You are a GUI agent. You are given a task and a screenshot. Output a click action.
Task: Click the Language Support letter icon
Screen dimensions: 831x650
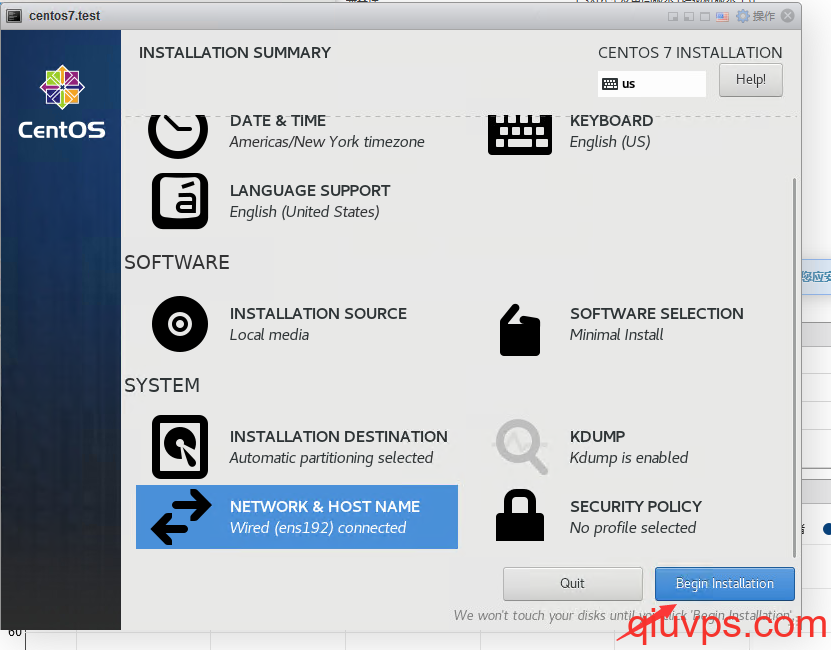click(x=180, y=201)
